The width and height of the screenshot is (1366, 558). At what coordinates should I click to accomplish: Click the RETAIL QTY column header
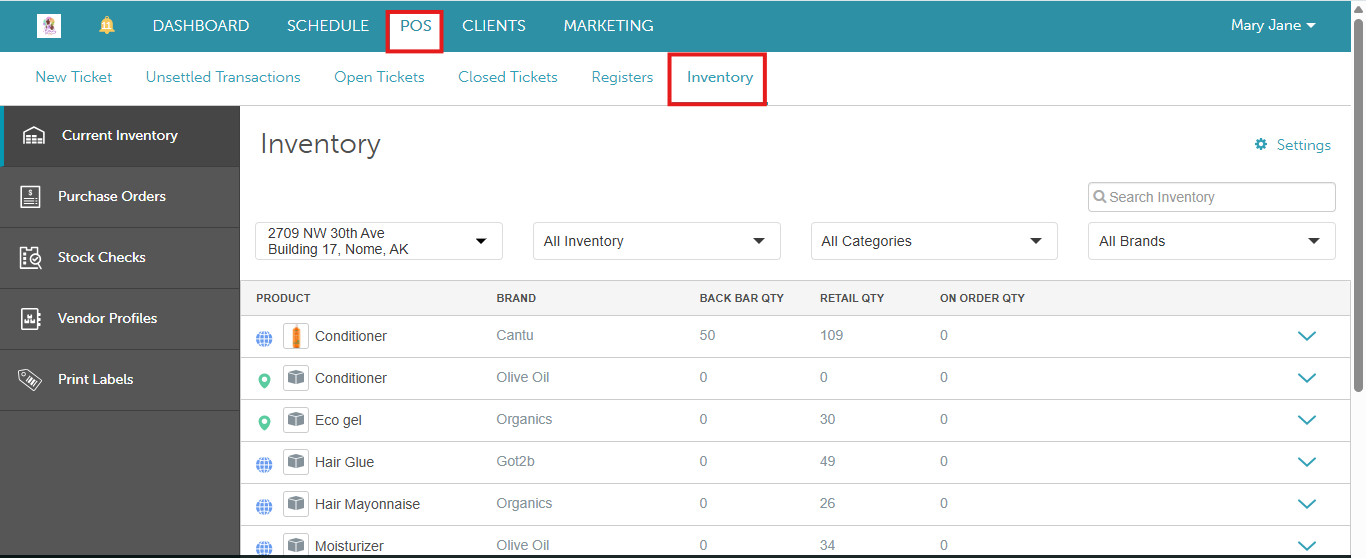pyautogui.click(x=852, y=298)
